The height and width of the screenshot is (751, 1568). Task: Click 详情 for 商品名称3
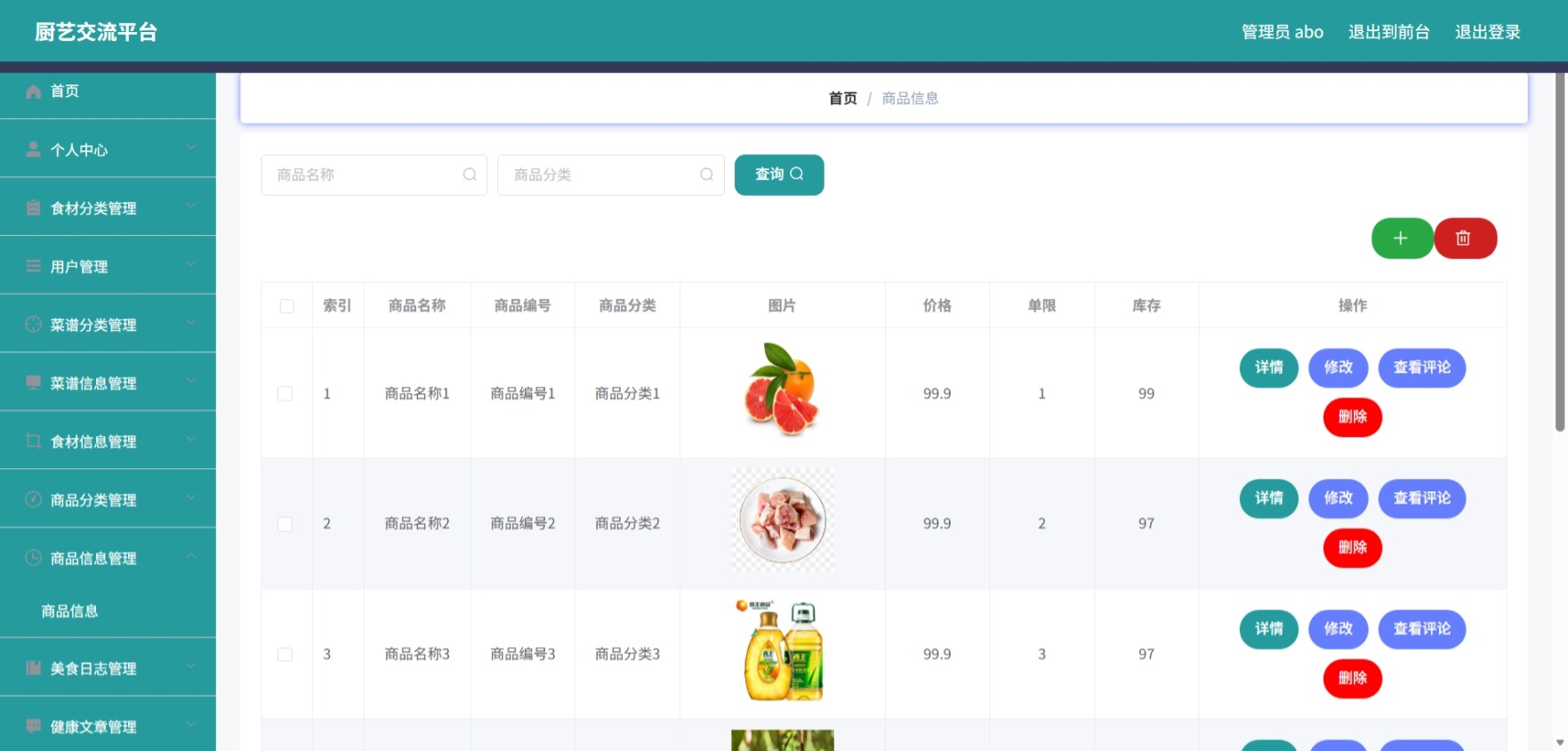tap(1269, 629)
